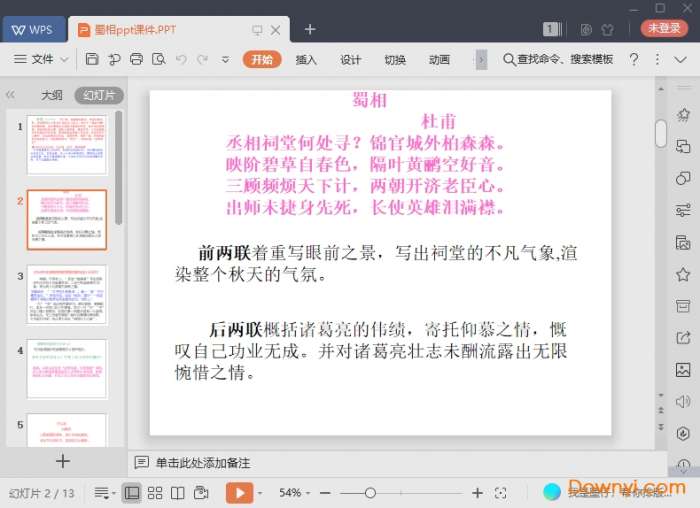Click the print icon in toolbar
700x508 pixels.
coord(137,59)
